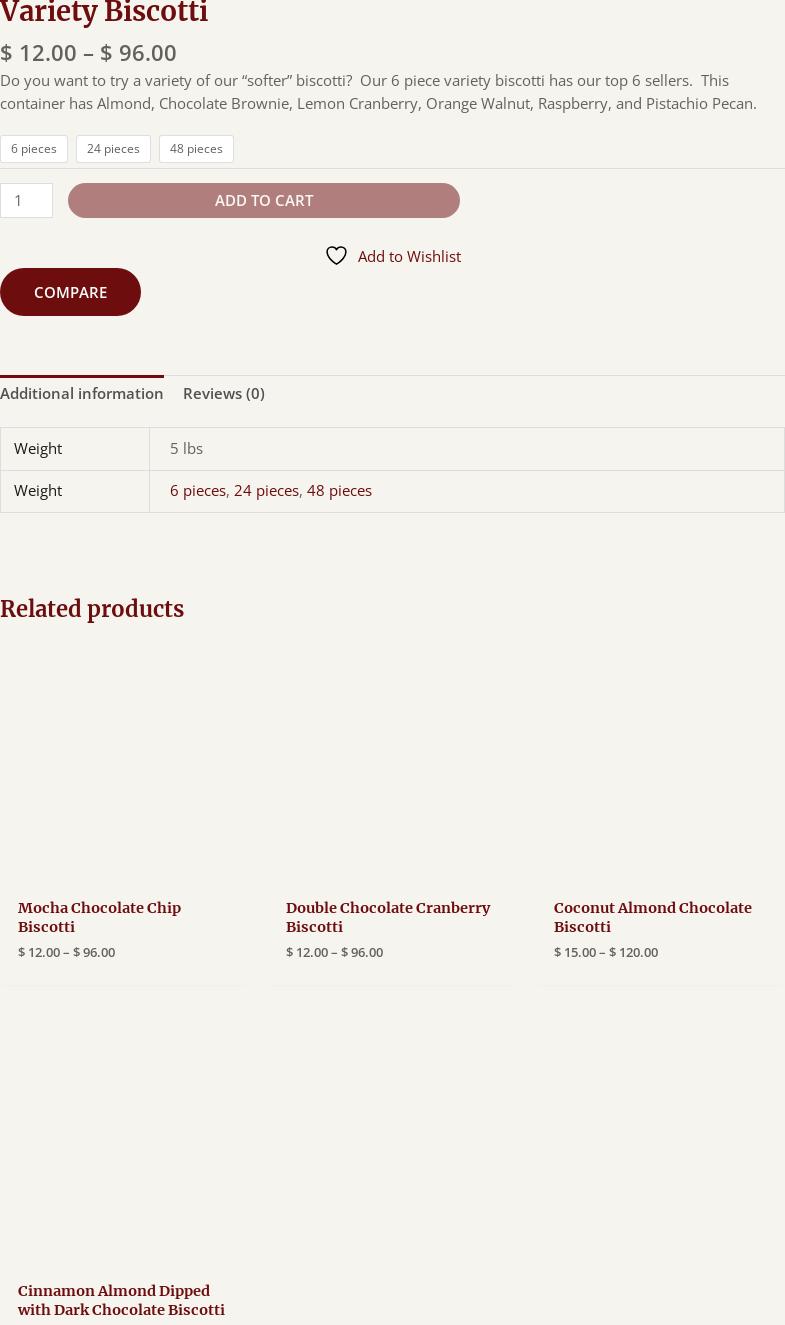
Task: Open the Reviews (0) tab
Action: coord(223,393)
